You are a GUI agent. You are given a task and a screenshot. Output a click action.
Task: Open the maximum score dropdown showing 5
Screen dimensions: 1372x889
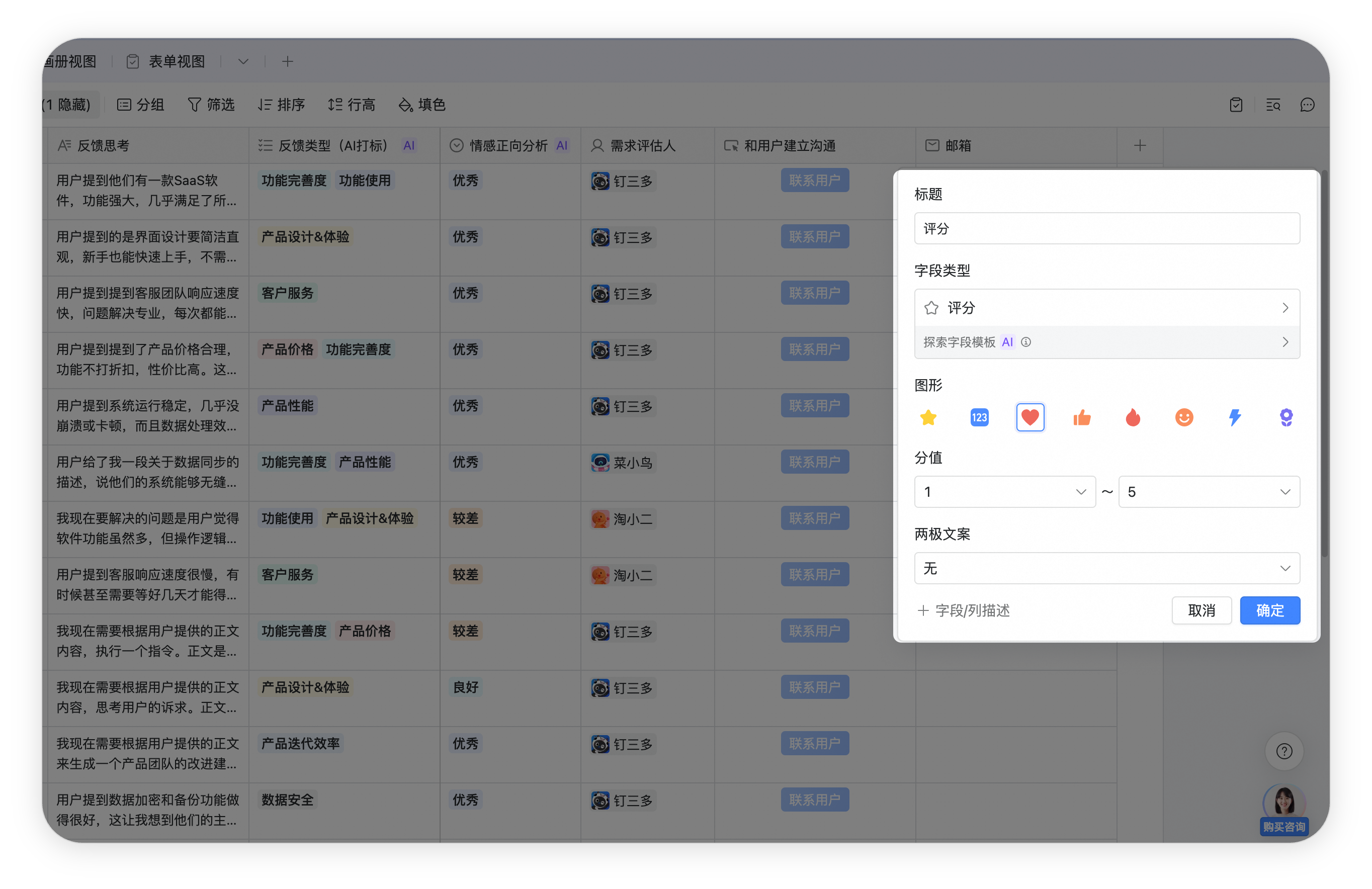pos(1209,492)
